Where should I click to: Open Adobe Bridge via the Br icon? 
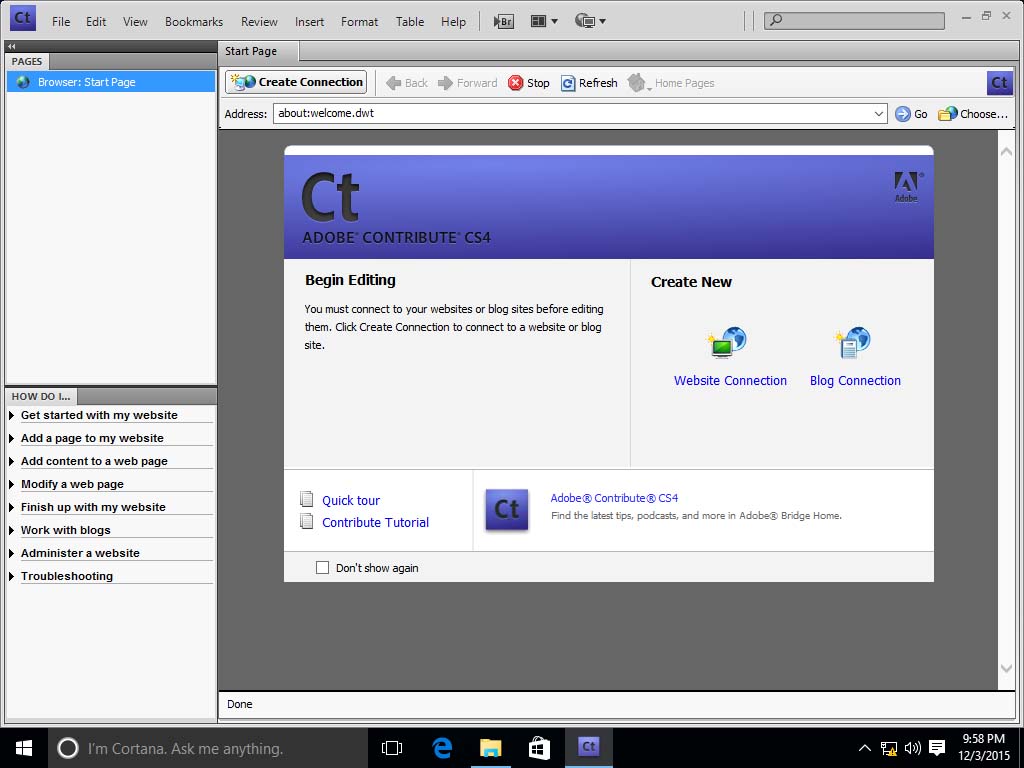click(503, 22)
